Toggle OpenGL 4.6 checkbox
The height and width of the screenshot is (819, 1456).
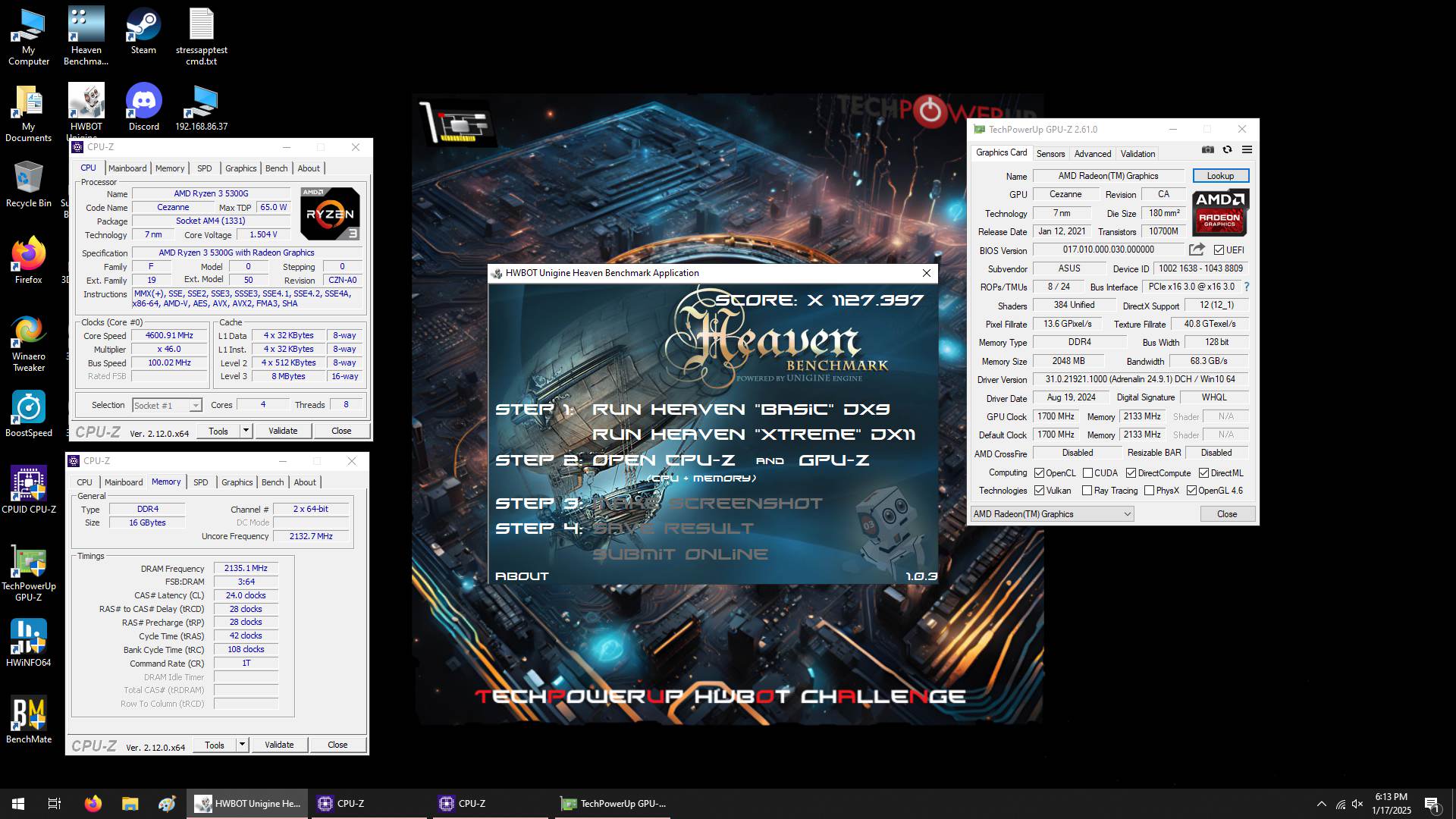pyautogui.click(x=1191, y=491)
